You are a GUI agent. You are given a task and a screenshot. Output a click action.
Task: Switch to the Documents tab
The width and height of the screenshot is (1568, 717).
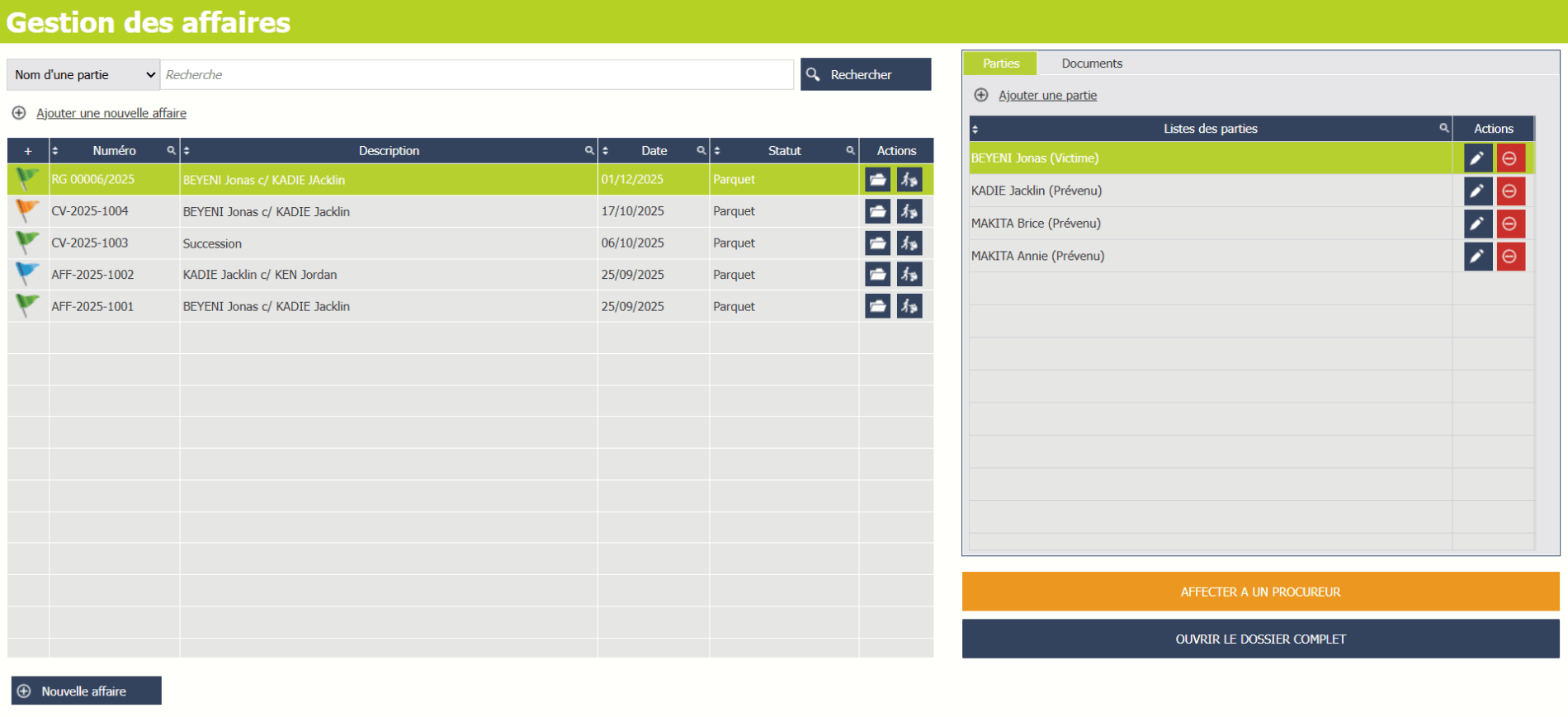[x=1091, y=64]
